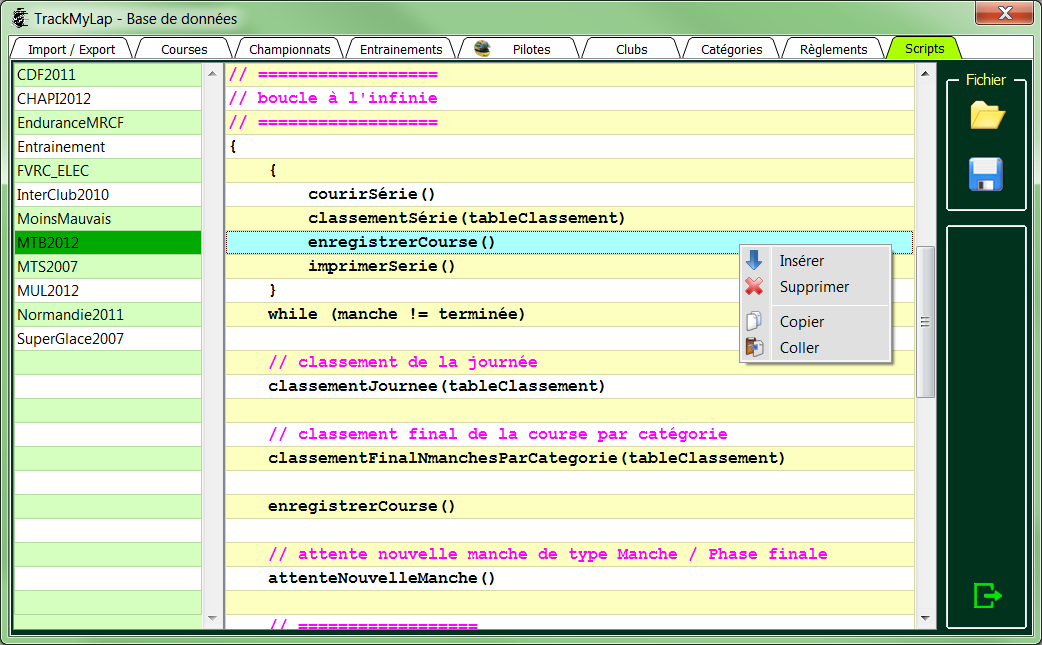Click script list scroll down arrow
Viewport: 1042px width, 645px height.
click(212, 618)
